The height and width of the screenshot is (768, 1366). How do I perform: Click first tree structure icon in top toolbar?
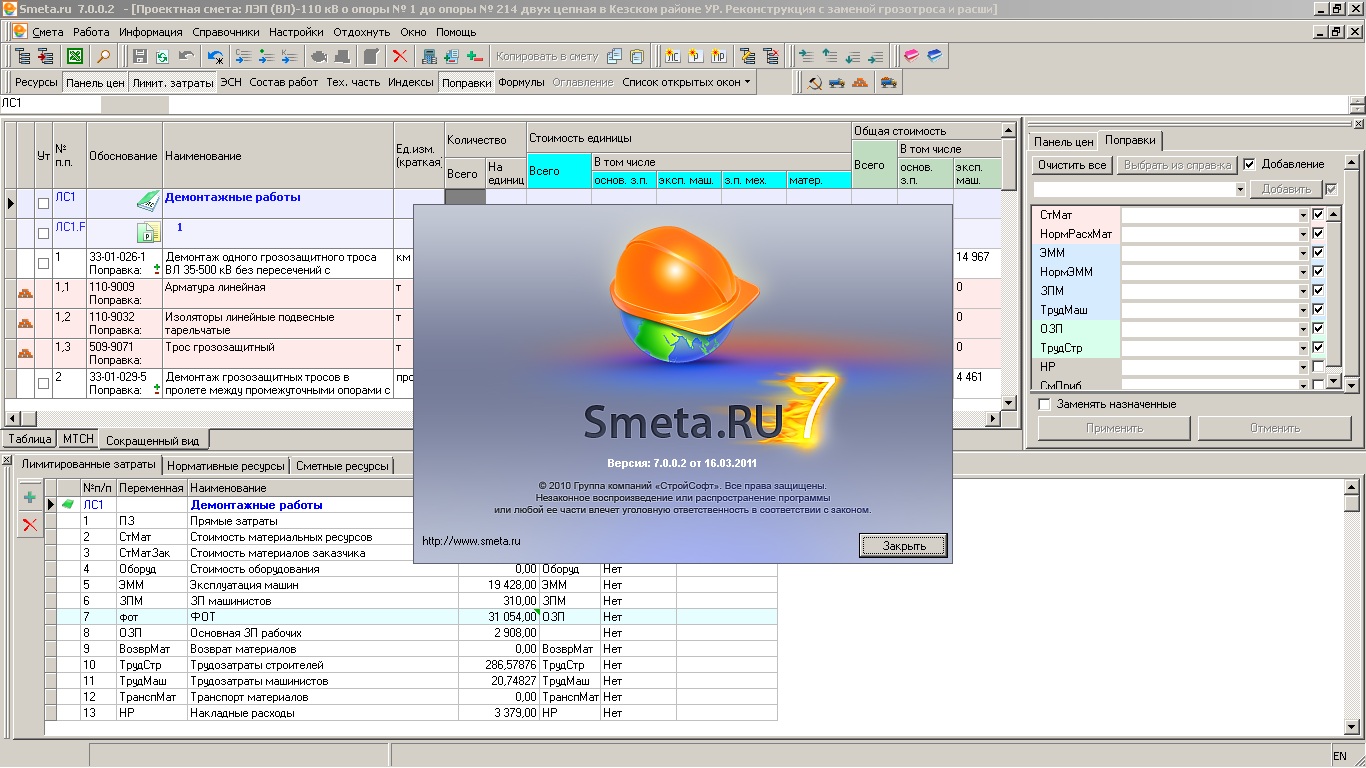(23, 56)
